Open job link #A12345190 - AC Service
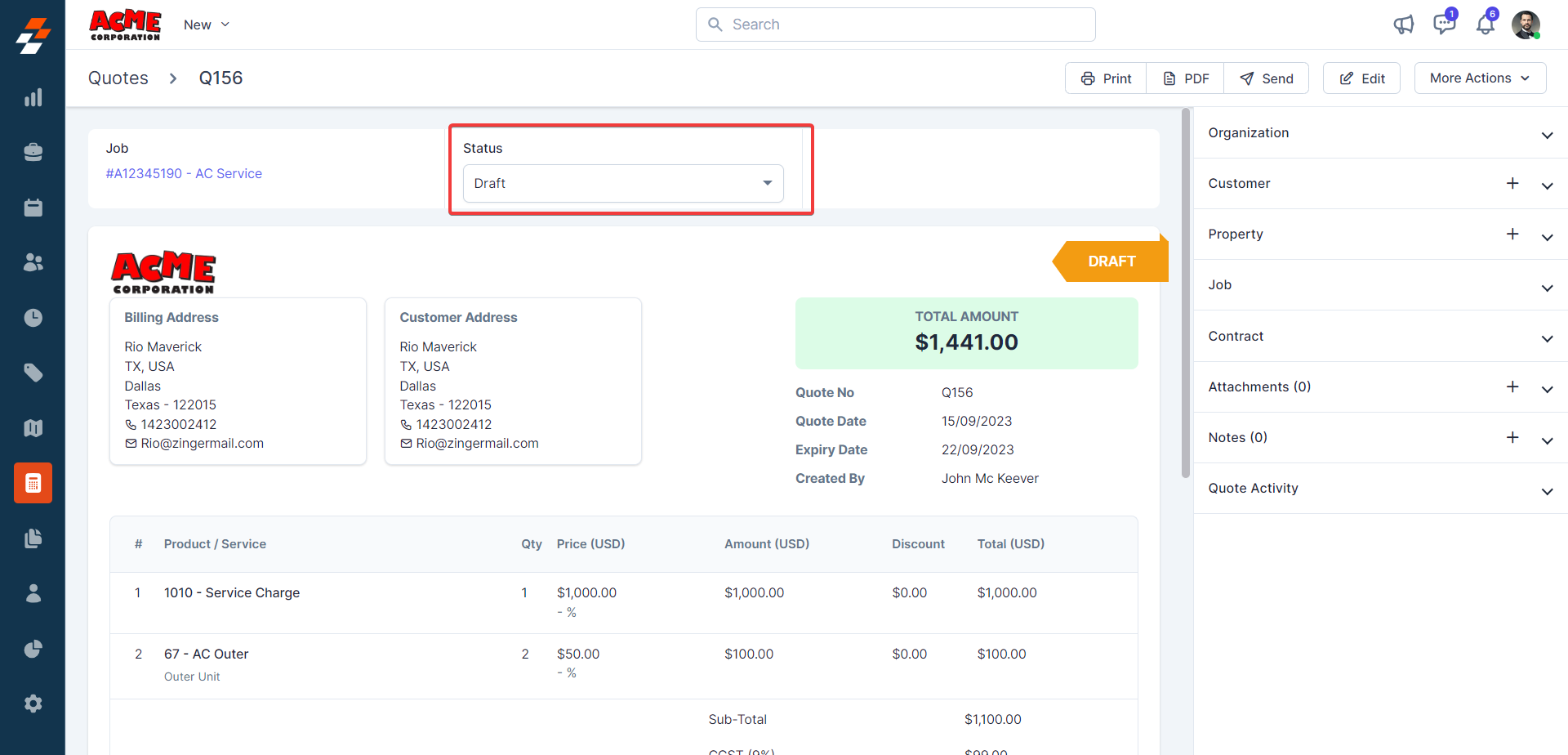1568x755 pixels. (x=184, y=173)
